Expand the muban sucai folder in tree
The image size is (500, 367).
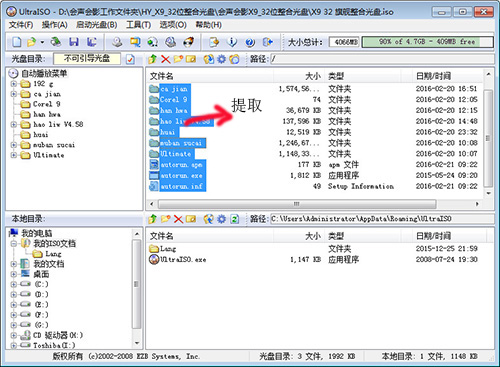click(x=14, y=145)
